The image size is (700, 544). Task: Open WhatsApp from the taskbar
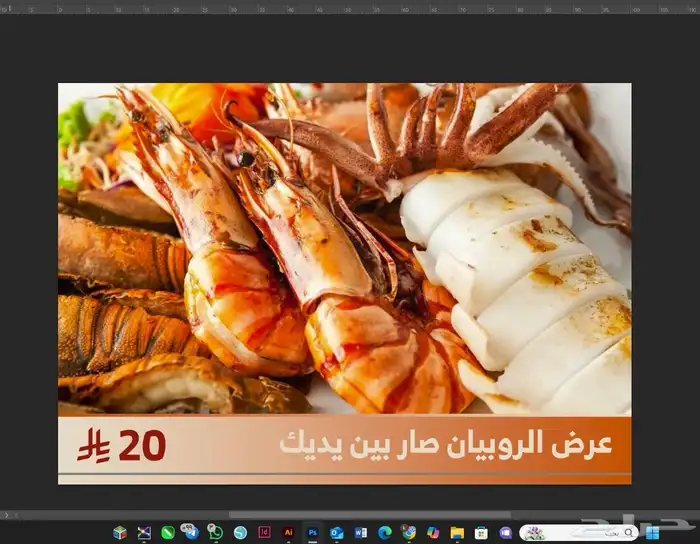point(216,532)
